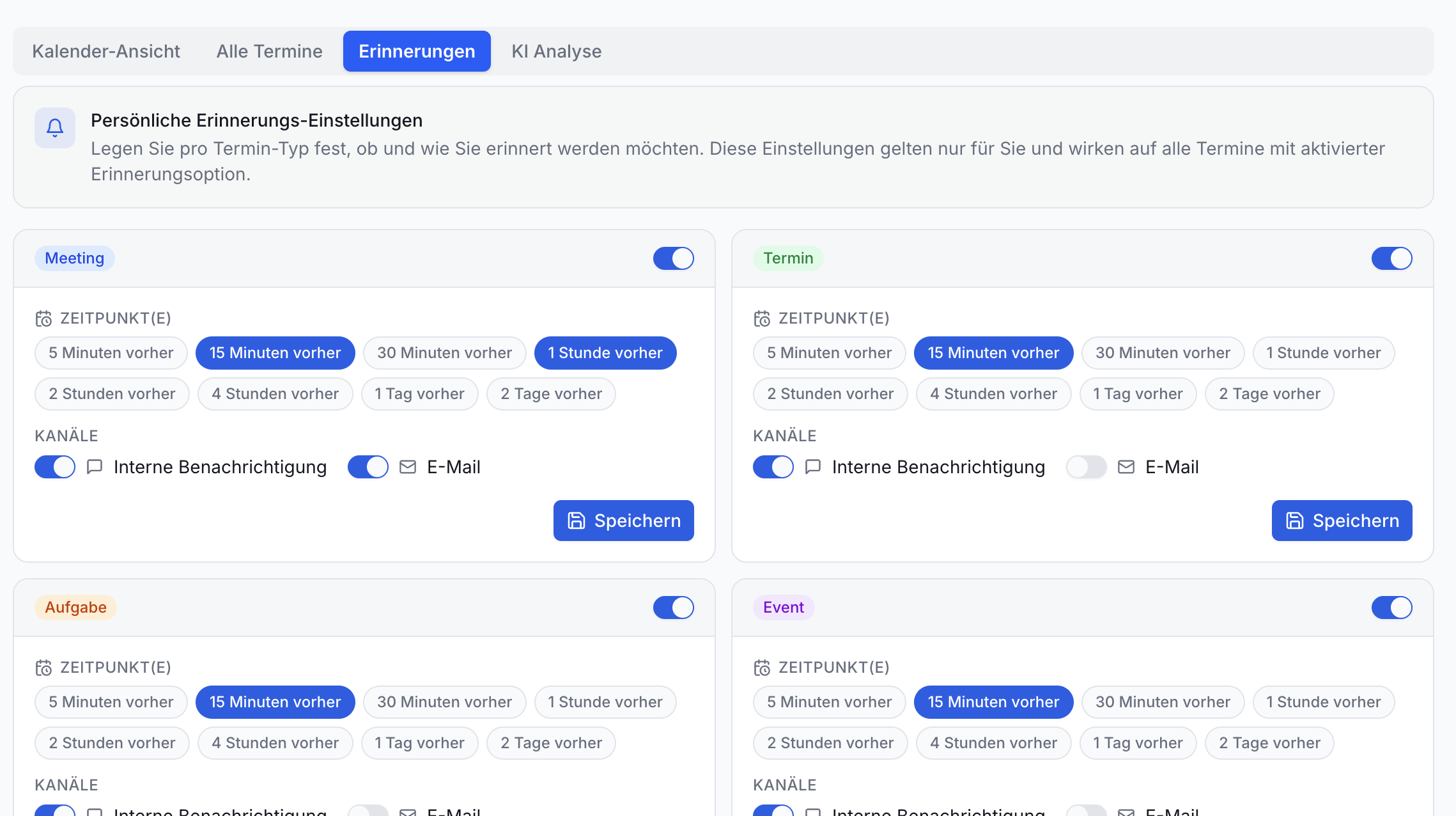
Task: Switch to the Alle Termine tab
Action: pyautogui.click(x=269, y=51)
